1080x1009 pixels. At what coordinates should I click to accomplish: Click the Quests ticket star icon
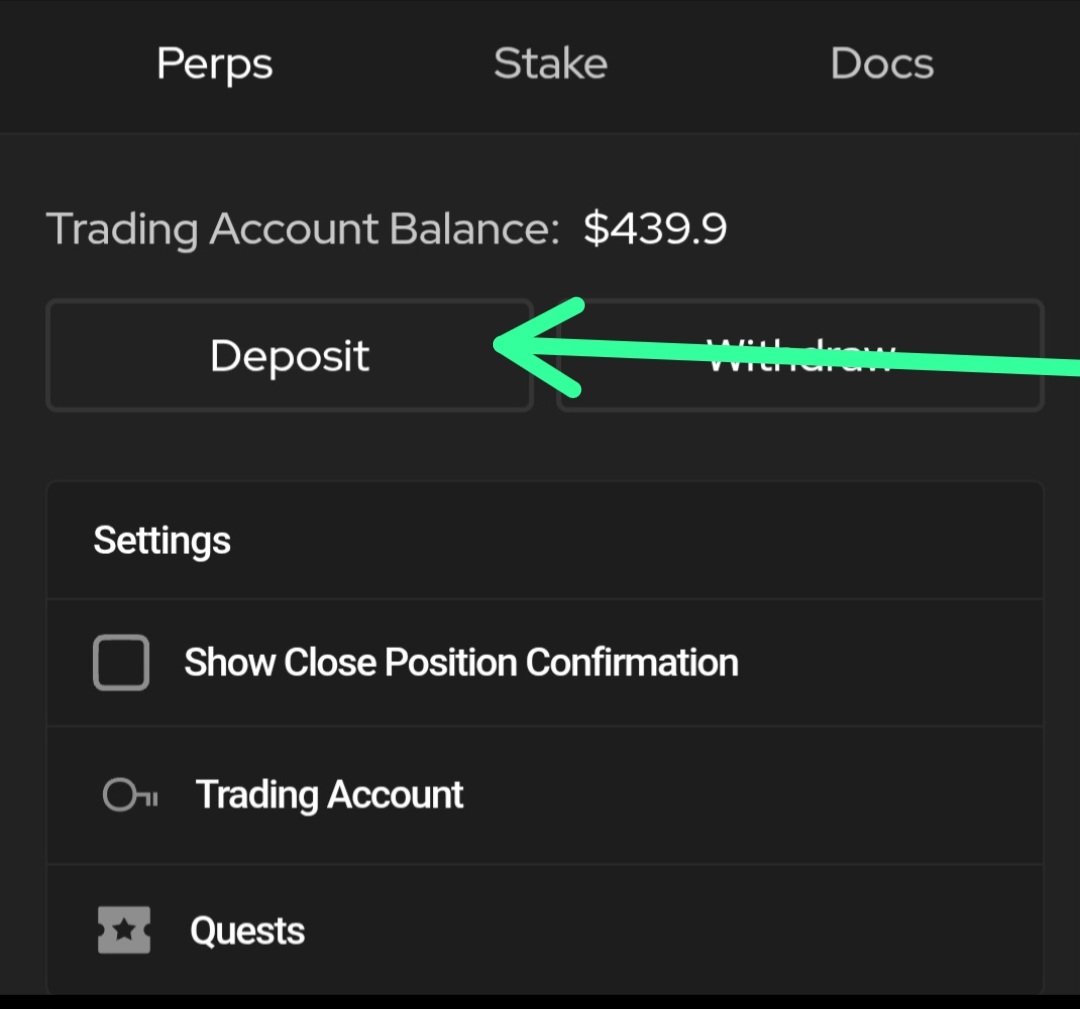(124, 930)
